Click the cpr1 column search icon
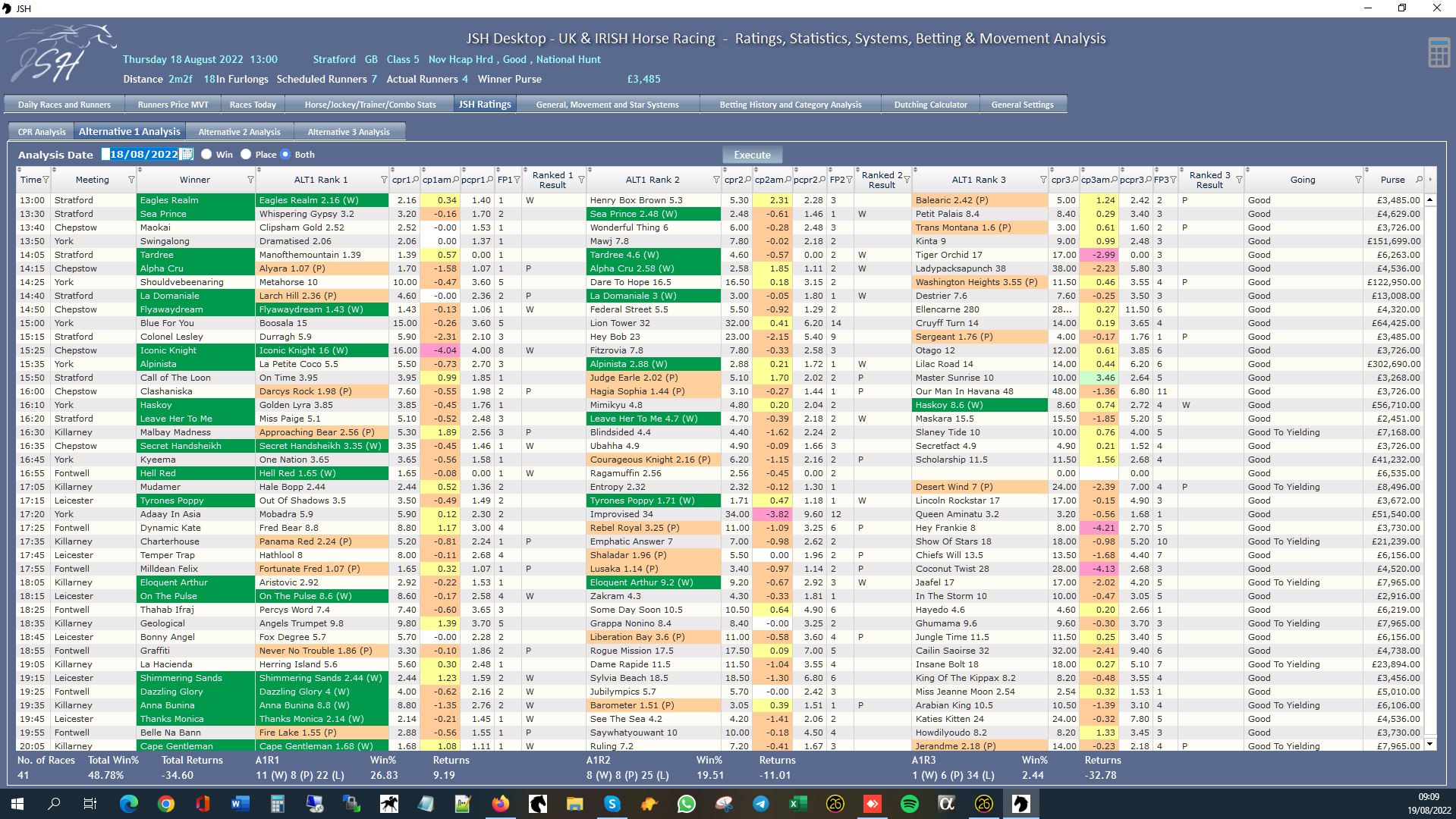This screenshot has height=819, width=1456. [x=416, y=180]
